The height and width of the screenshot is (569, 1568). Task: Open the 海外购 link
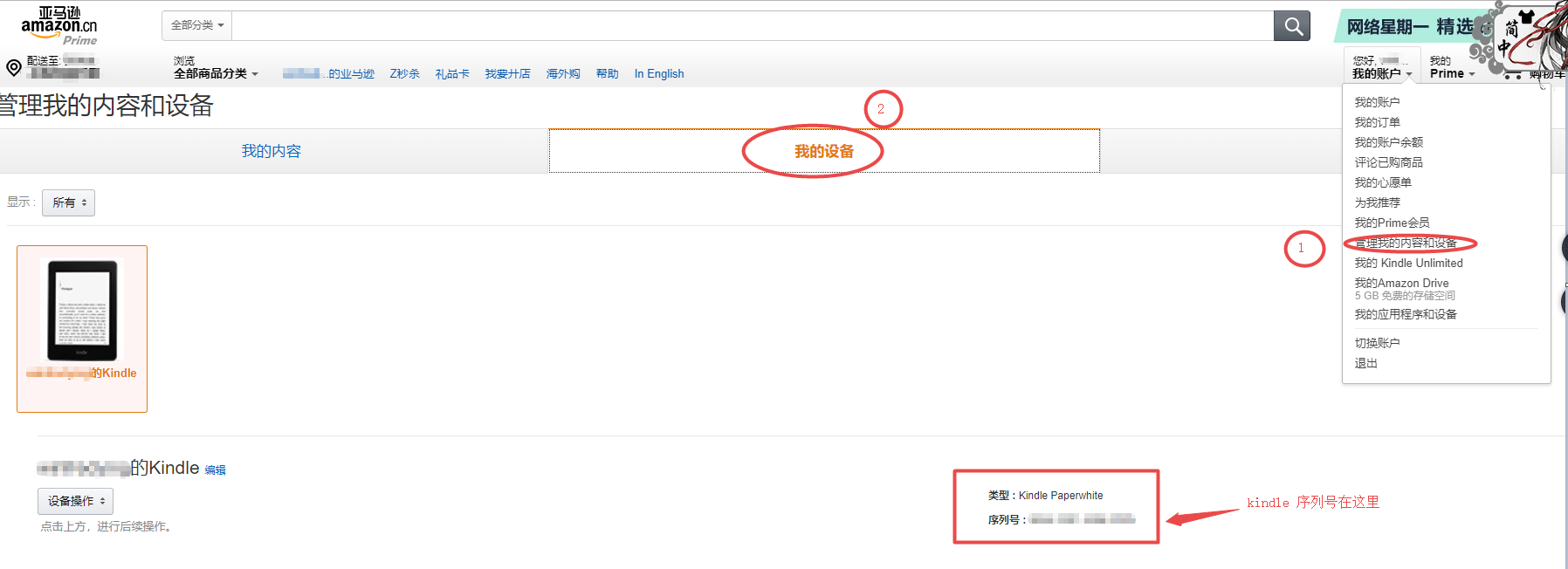[563, 74]
